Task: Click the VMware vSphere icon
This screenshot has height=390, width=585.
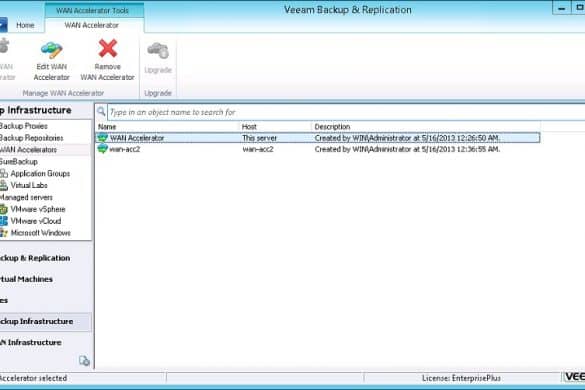Action: (4, 209)
